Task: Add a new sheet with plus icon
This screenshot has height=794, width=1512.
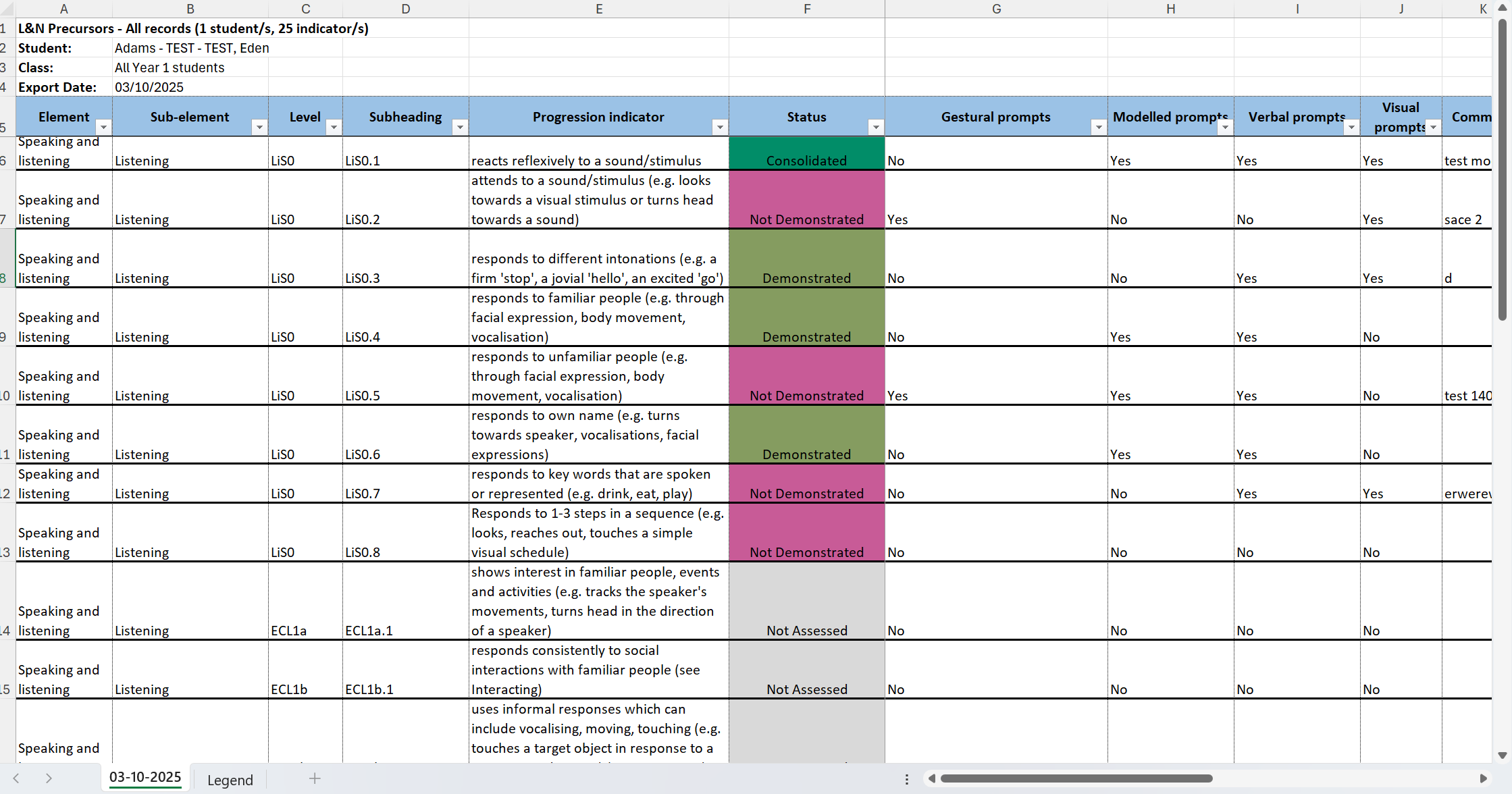Action: tap(315, 778)
